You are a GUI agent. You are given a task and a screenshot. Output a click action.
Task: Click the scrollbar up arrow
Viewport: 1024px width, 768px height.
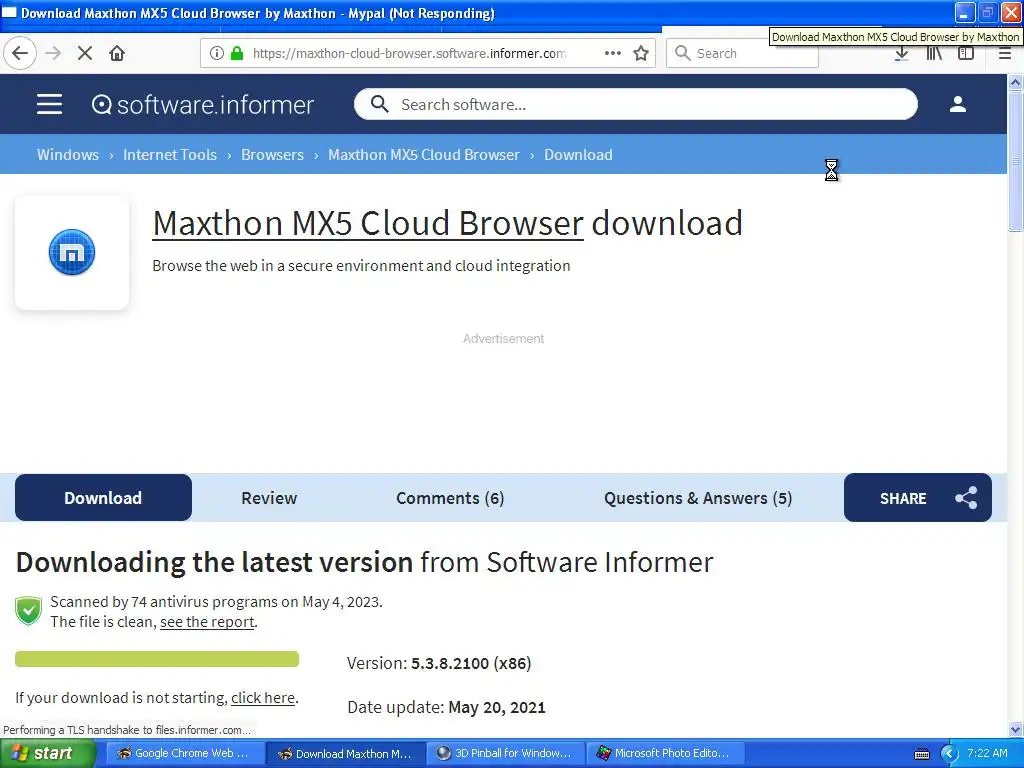tap(1015, 82)
